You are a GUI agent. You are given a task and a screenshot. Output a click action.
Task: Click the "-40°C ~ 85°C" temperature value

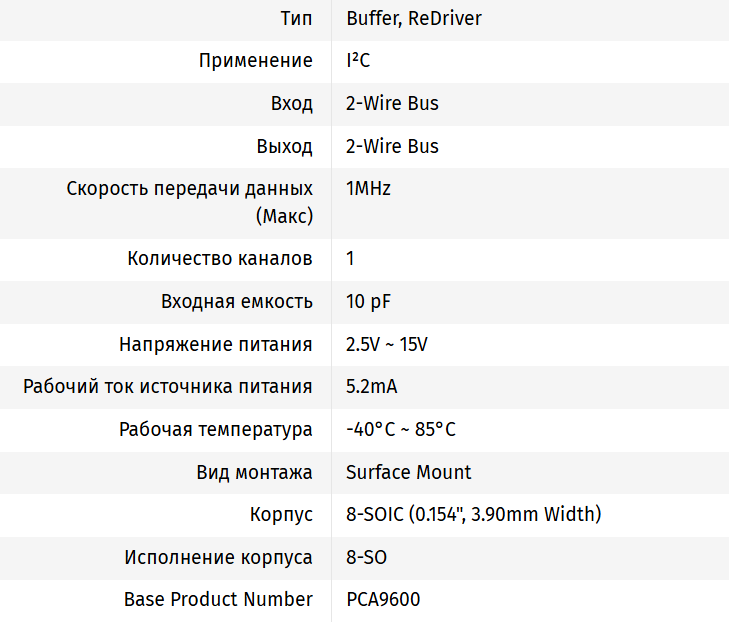(401, 430)
